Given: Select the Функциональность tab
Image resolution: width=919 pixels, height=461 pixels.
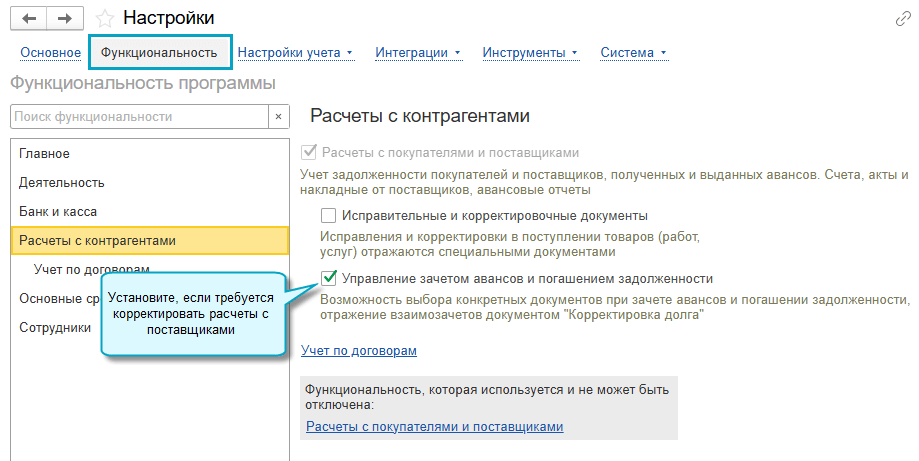Looking at the screenshot, I should point(160,53).
